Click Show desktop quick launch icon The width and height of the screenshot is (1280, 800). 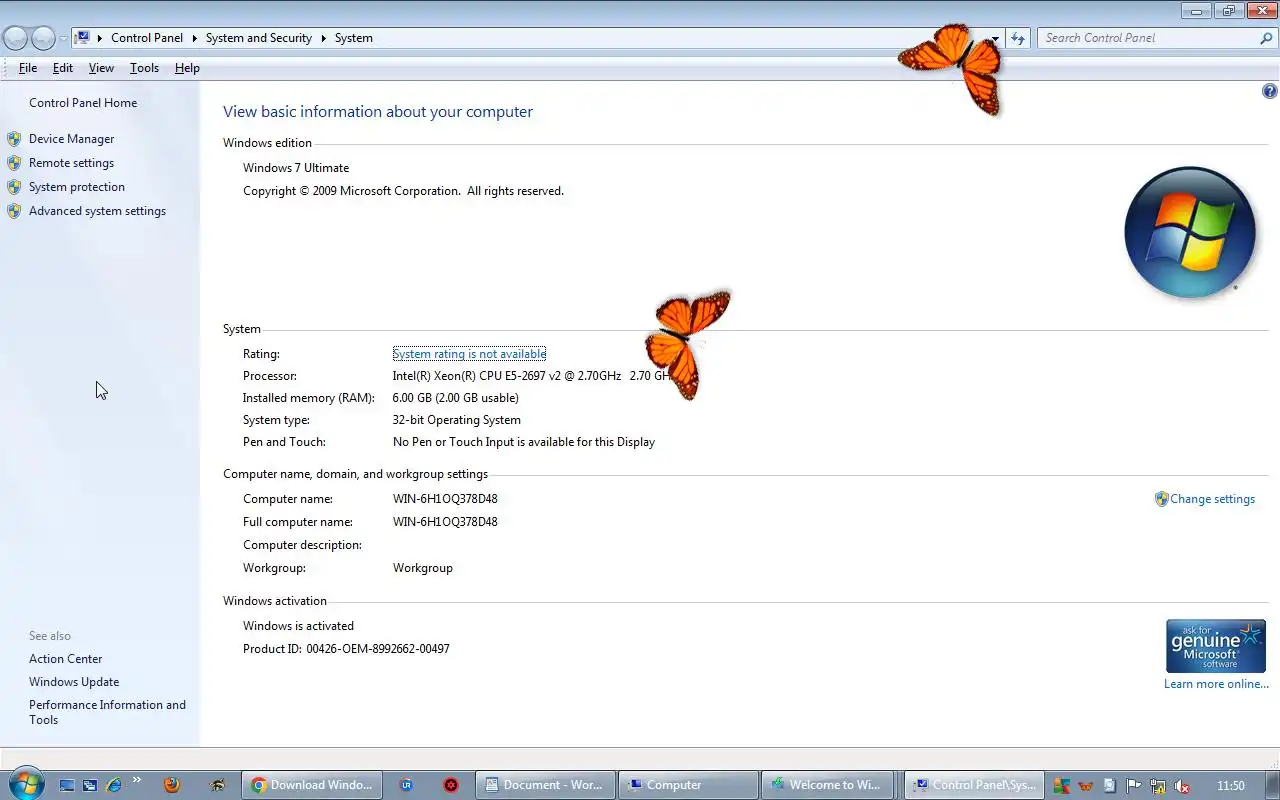pos(67,785)
